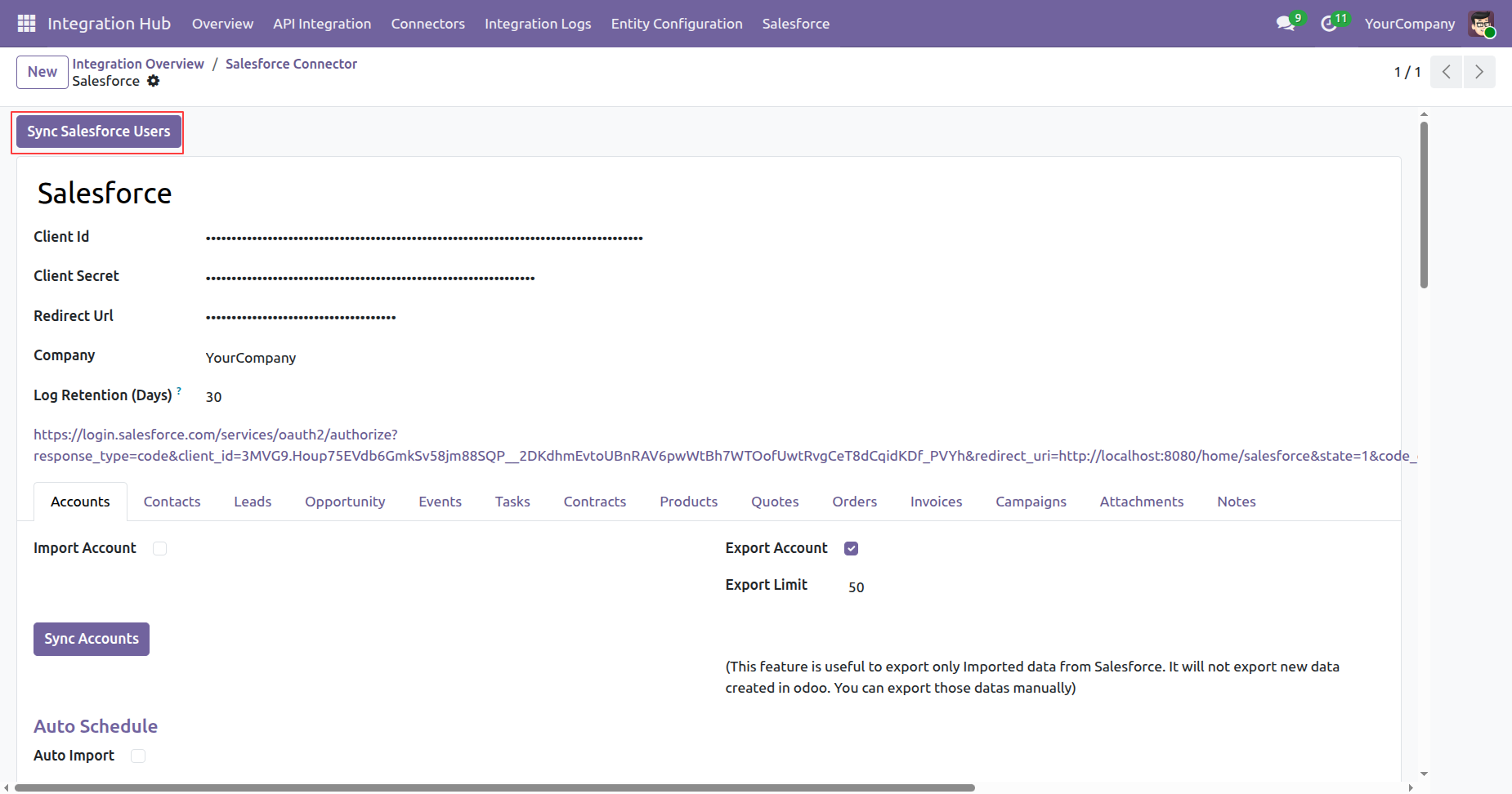Click the New record button
The image size is (1512, 794).
(42, 72)
